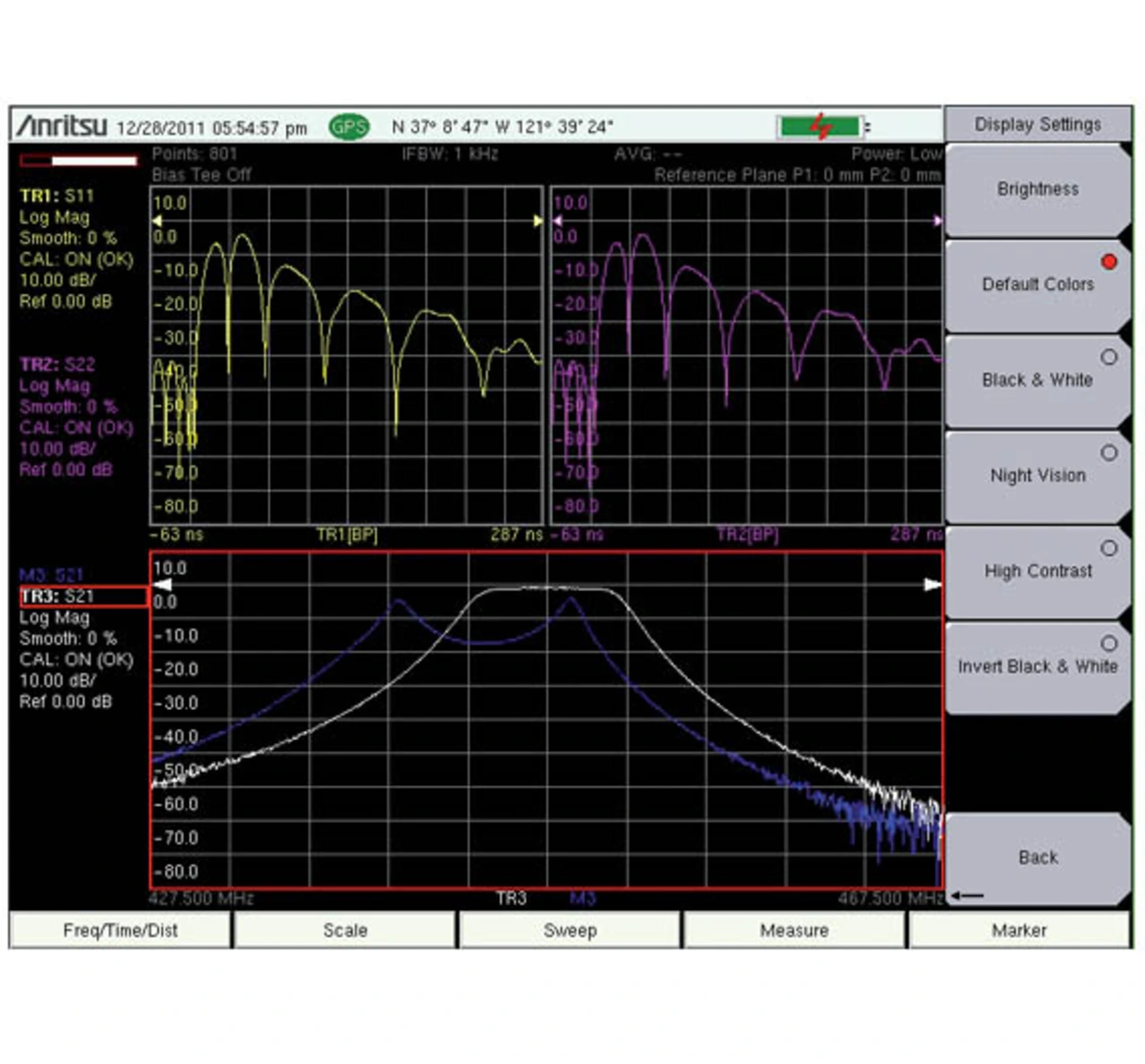The height and width of the screenshot is (1064, 1145).
Task: Click the purple reference marker left of TR2 graph
Action: pos(556,220)
